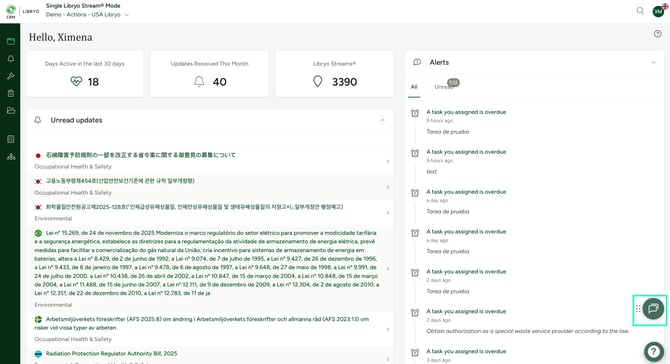670x364 pixels.
Task: Open the user avatar menu
Action: 658,11
